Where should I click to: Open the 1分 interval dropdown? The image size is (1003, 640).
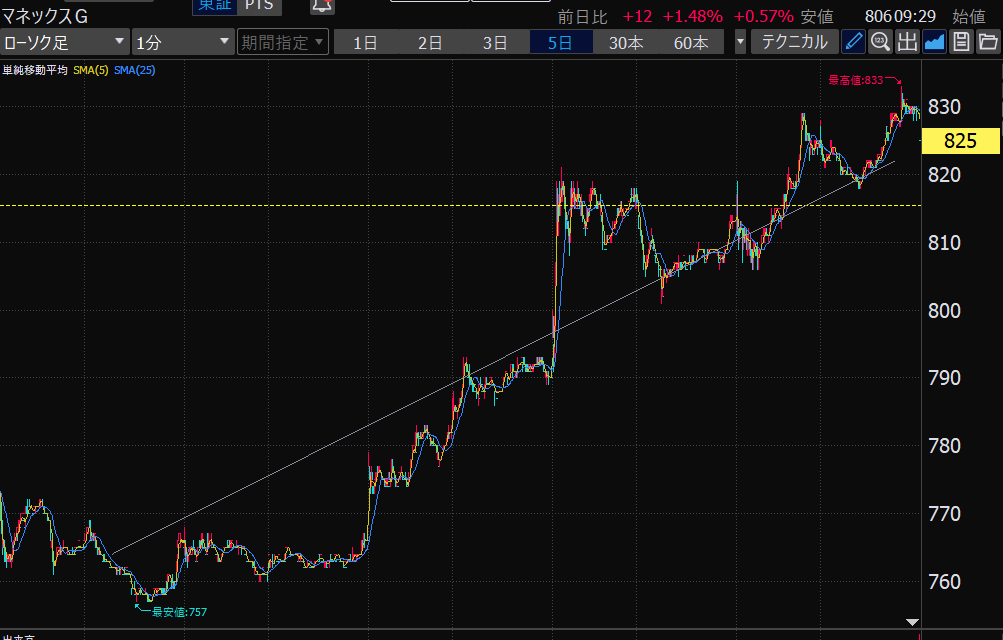(x=182, y=42)
